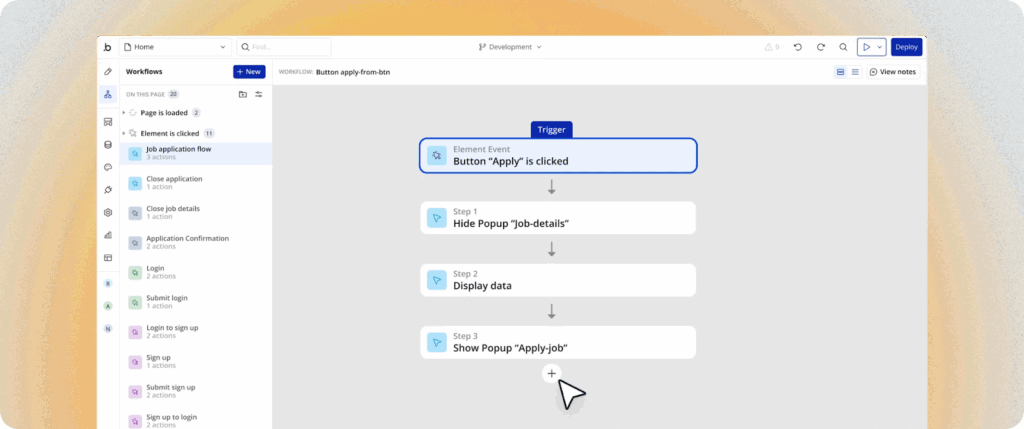Click the redo arrow in top bar
1024x429 pixels.
click(820, 47)
